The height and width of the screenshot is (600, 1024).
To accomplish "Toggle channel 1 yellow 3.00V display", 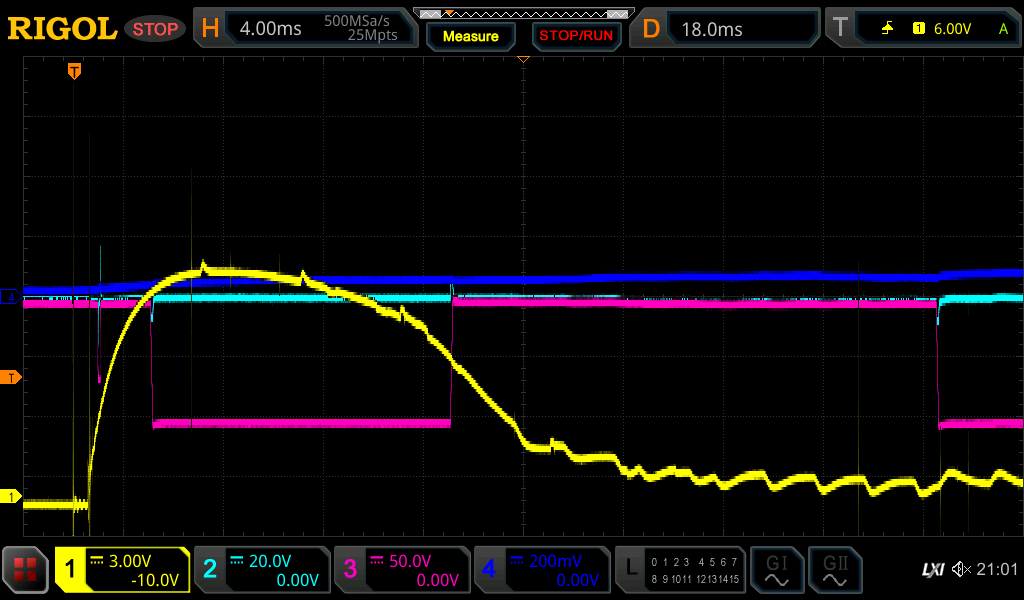I will (123, 570).
